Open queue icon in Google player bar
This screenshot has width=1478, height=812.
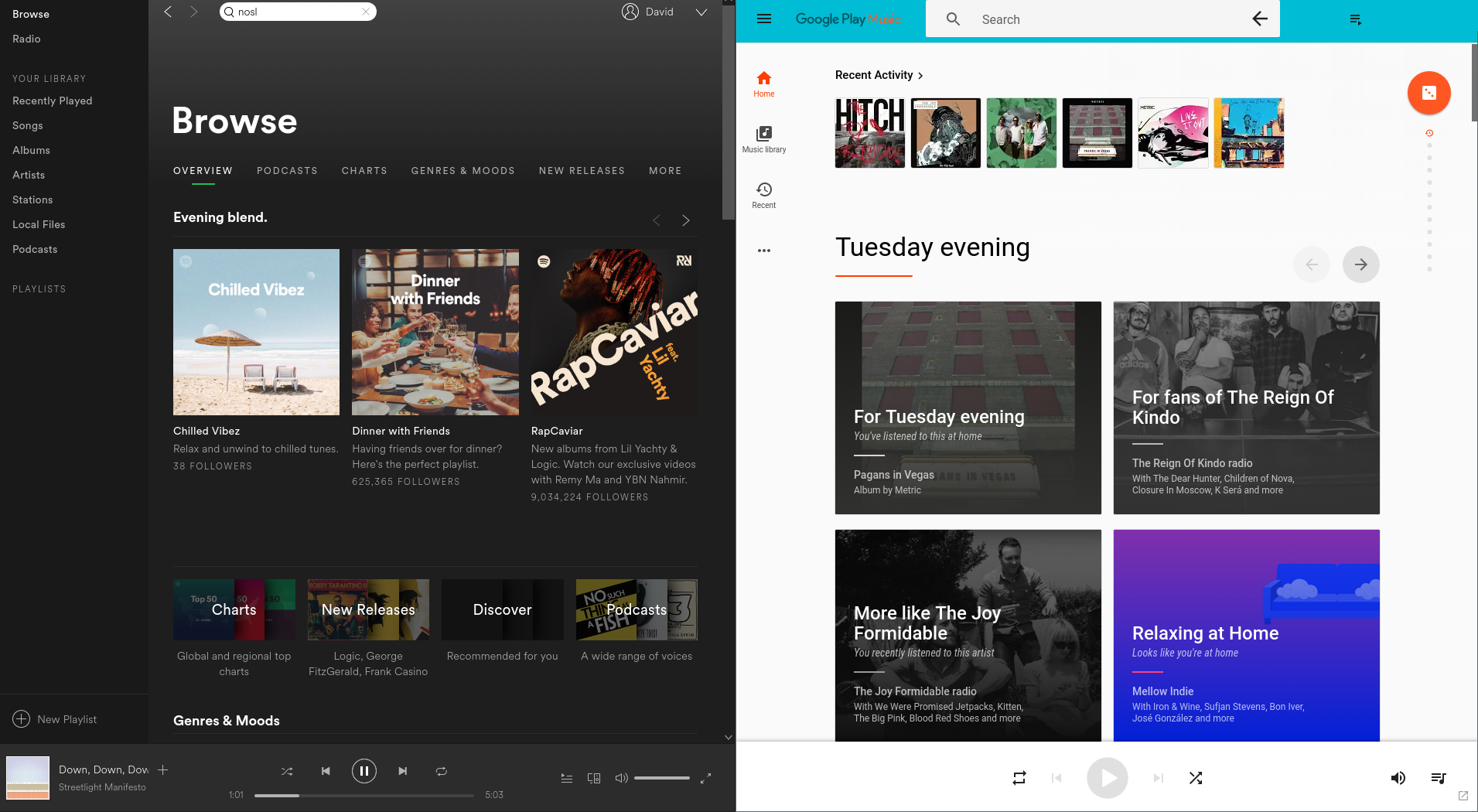click(x=1439, y=778)
